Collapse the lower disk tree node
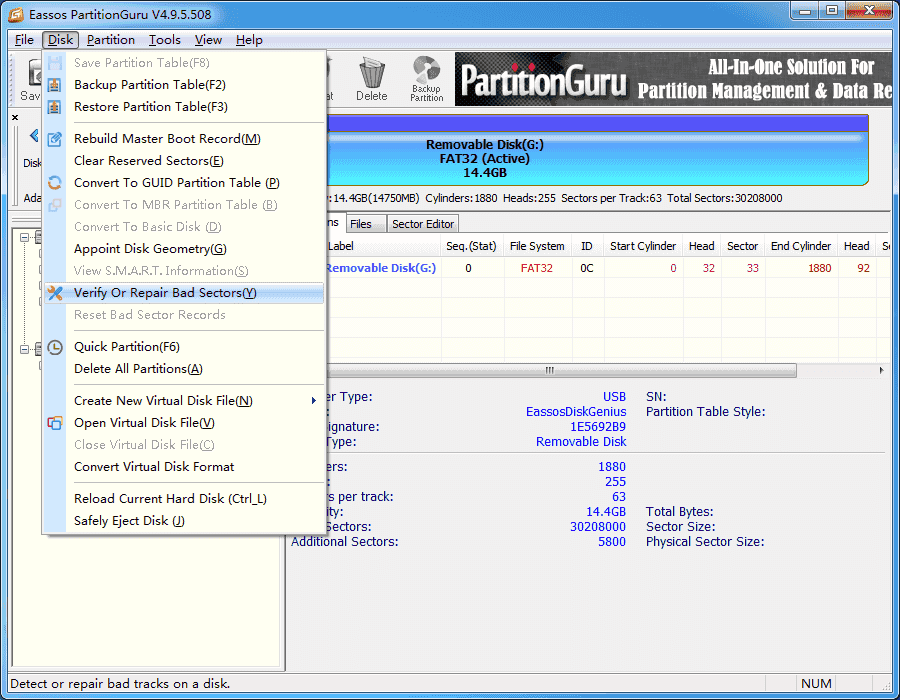The height and width of the screenshot is (700, 900). point(25,349)
